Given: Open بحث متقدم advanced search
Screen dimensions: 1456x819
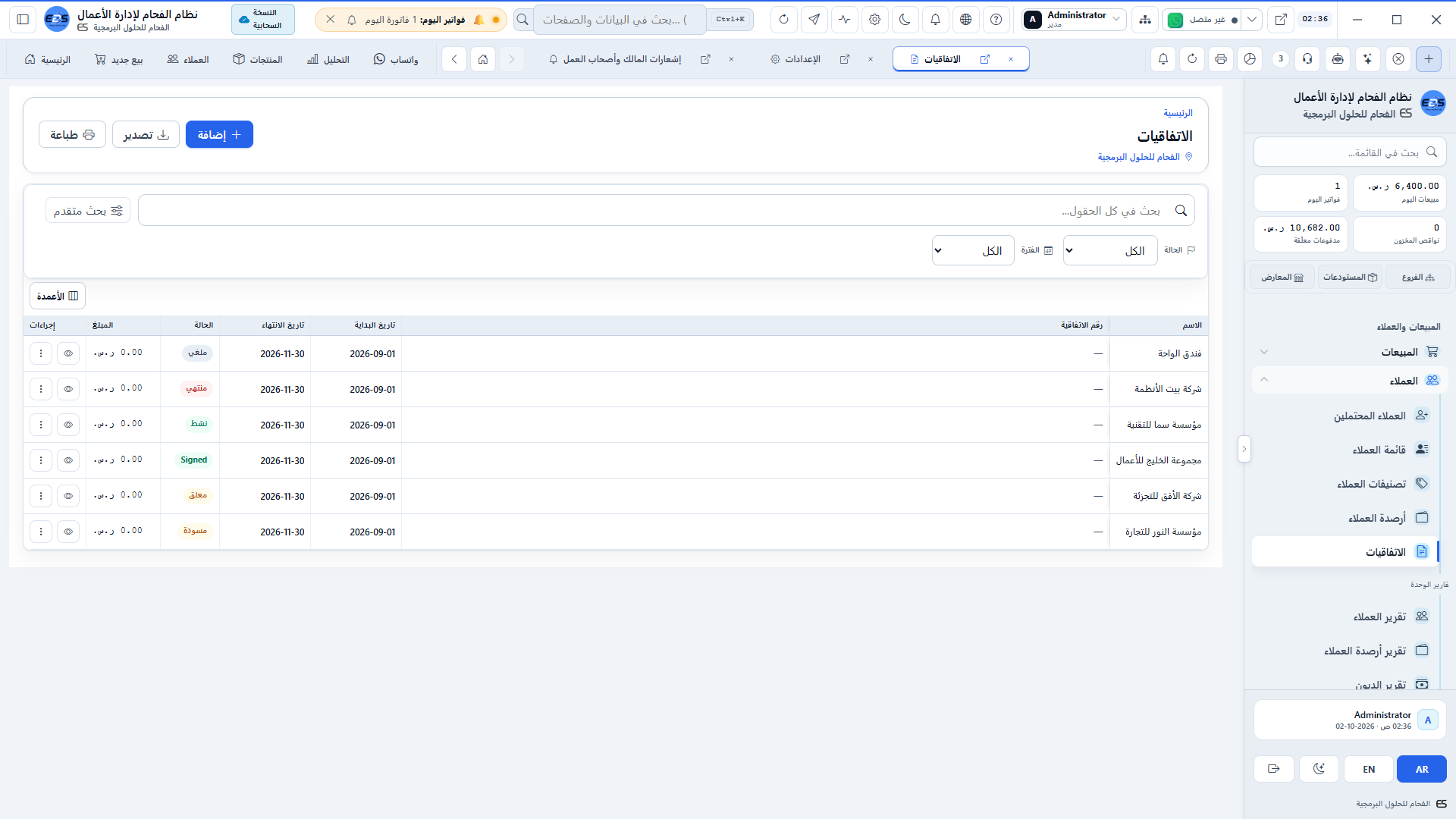Looking at the screenshot, I should 88,211.
